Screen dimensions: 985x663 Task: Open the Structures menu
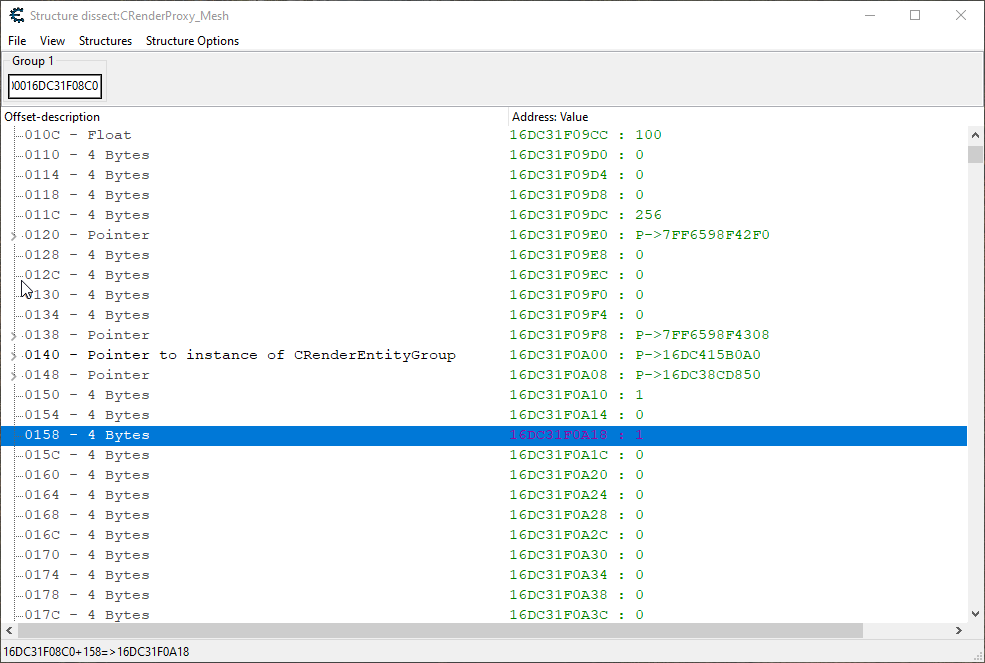coord(105,41)
